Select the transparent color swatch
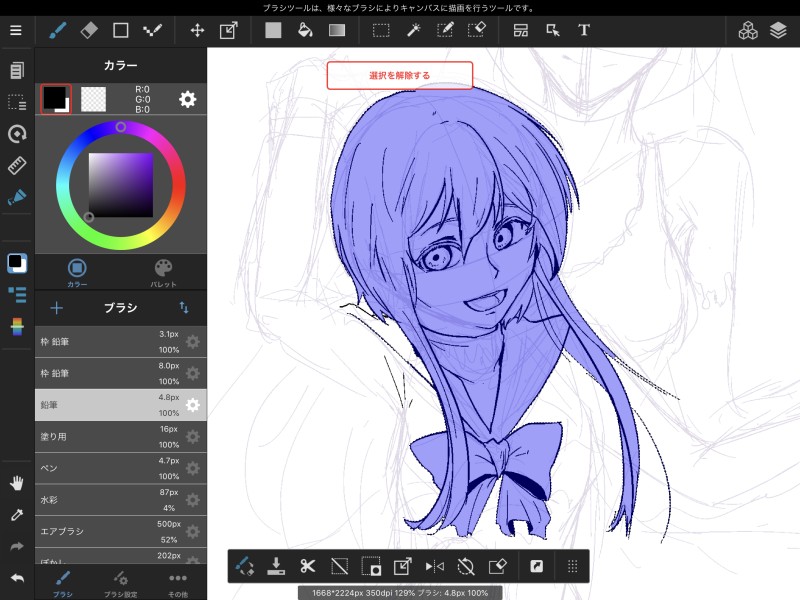The image size is (800, 600). click(x=93, y=99)
